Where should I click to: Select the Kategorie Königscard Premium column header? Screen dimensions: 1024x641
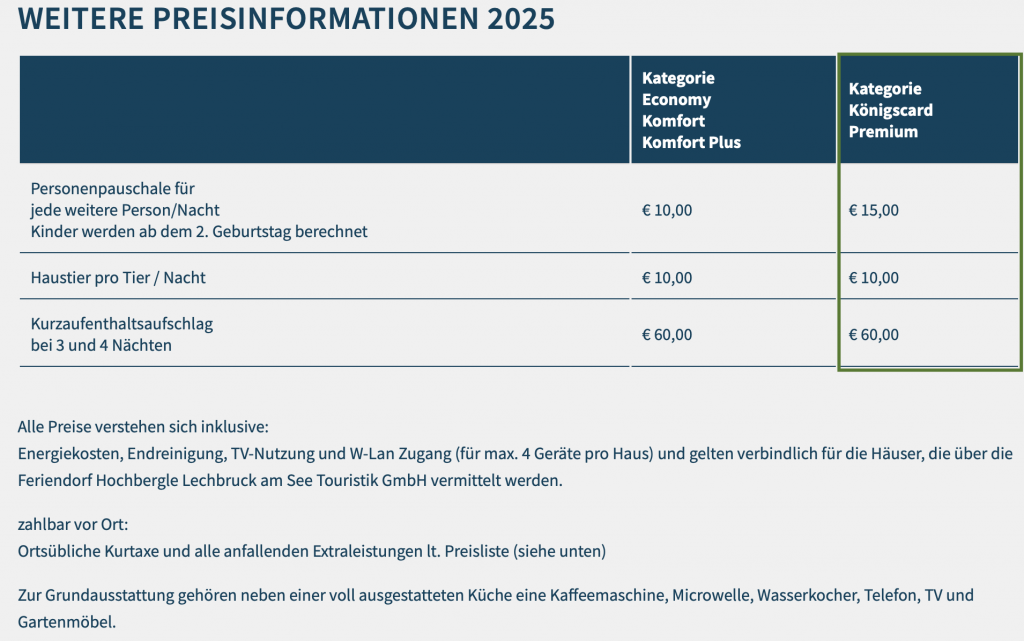coord(885,110)
